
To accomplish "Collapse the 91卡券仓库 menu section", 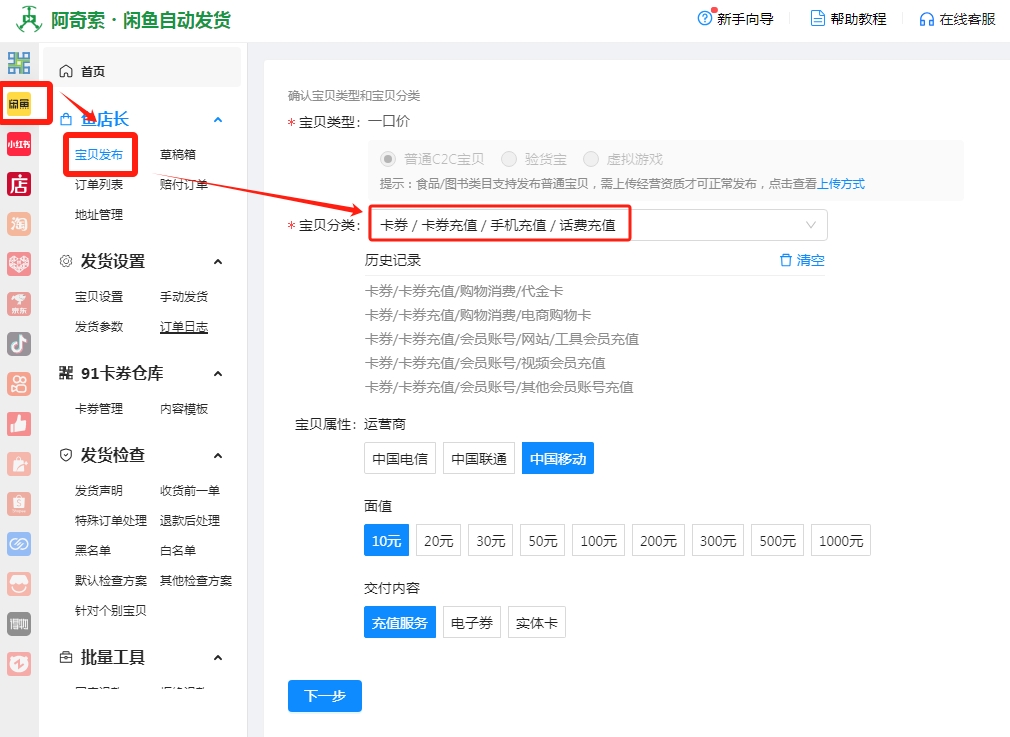I will (218, 374).
